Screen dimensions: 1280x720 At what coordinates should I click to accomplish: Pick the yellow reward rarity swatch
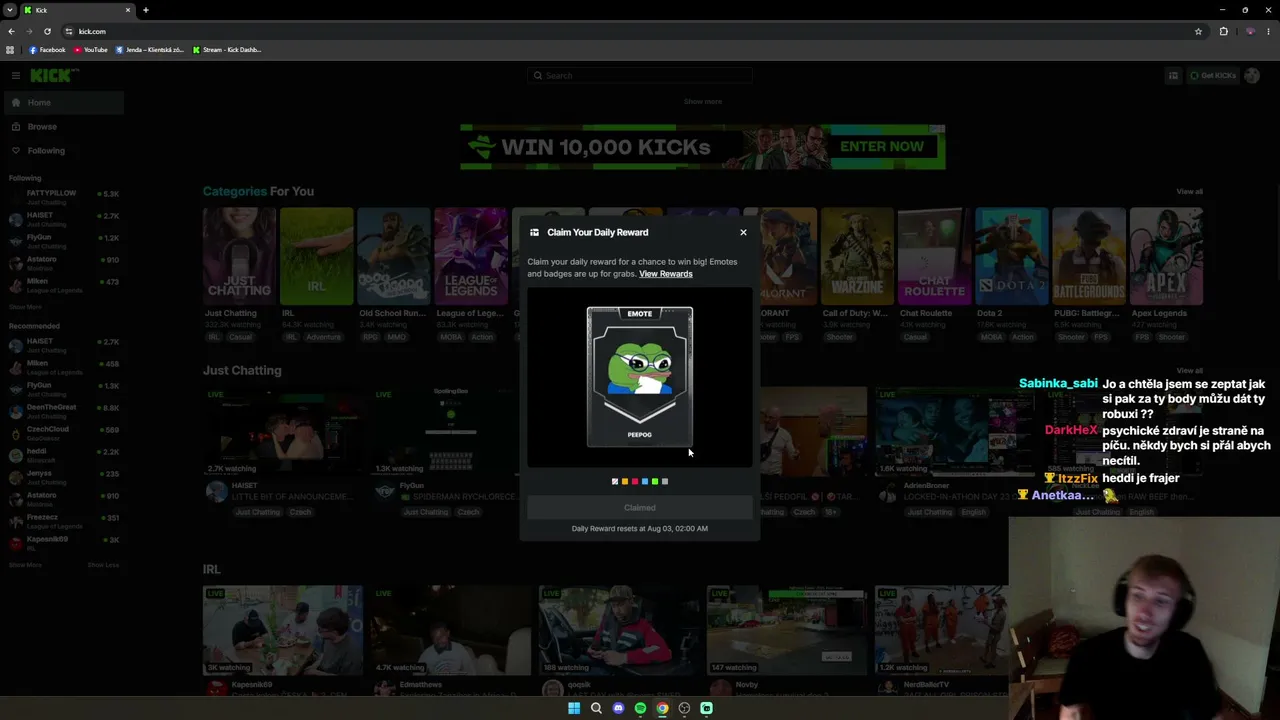pyautogui.click(x=625, y=482)
